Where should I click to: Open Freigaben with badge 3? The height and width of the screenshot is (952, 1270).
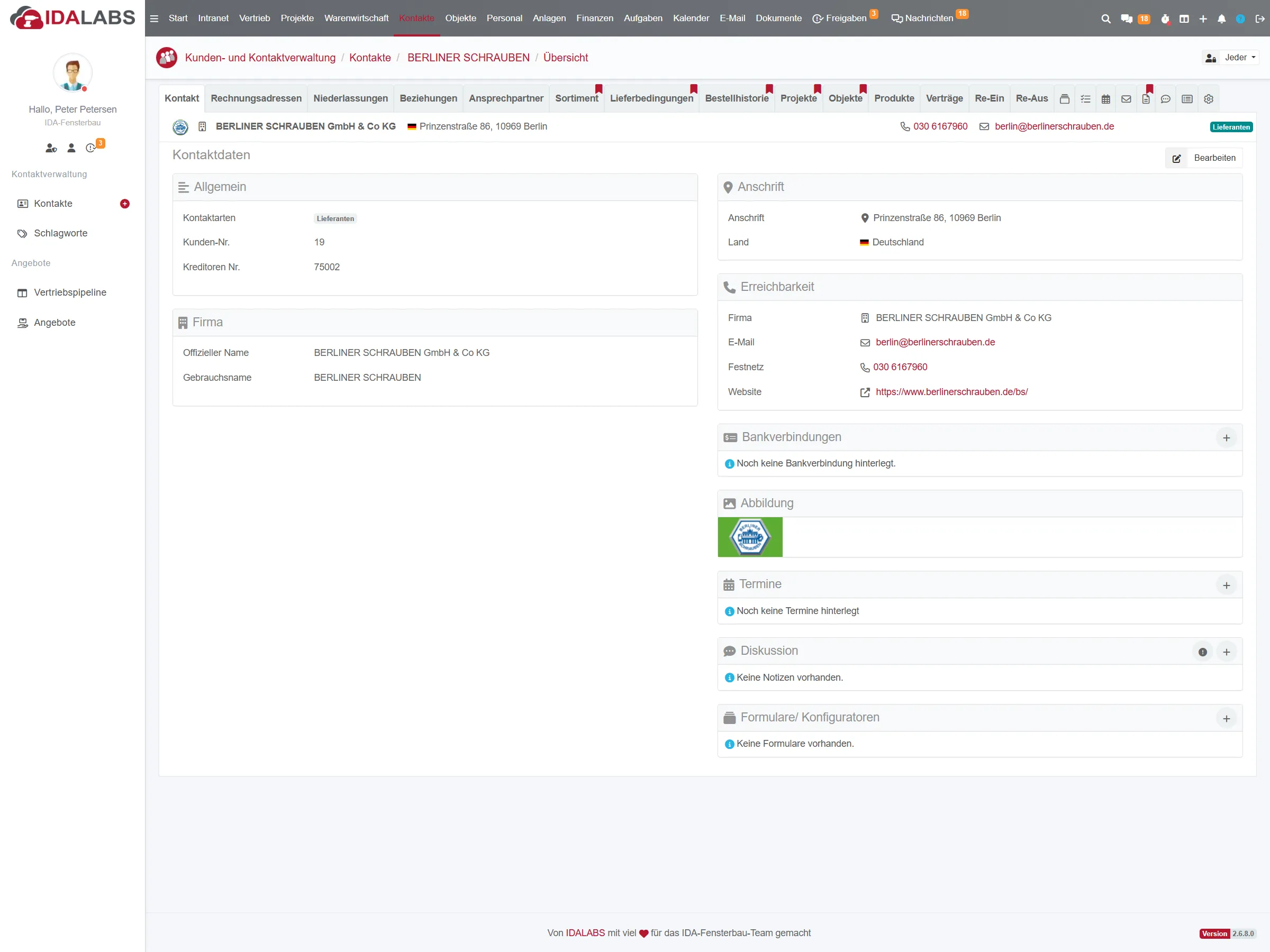coord(845,19)
